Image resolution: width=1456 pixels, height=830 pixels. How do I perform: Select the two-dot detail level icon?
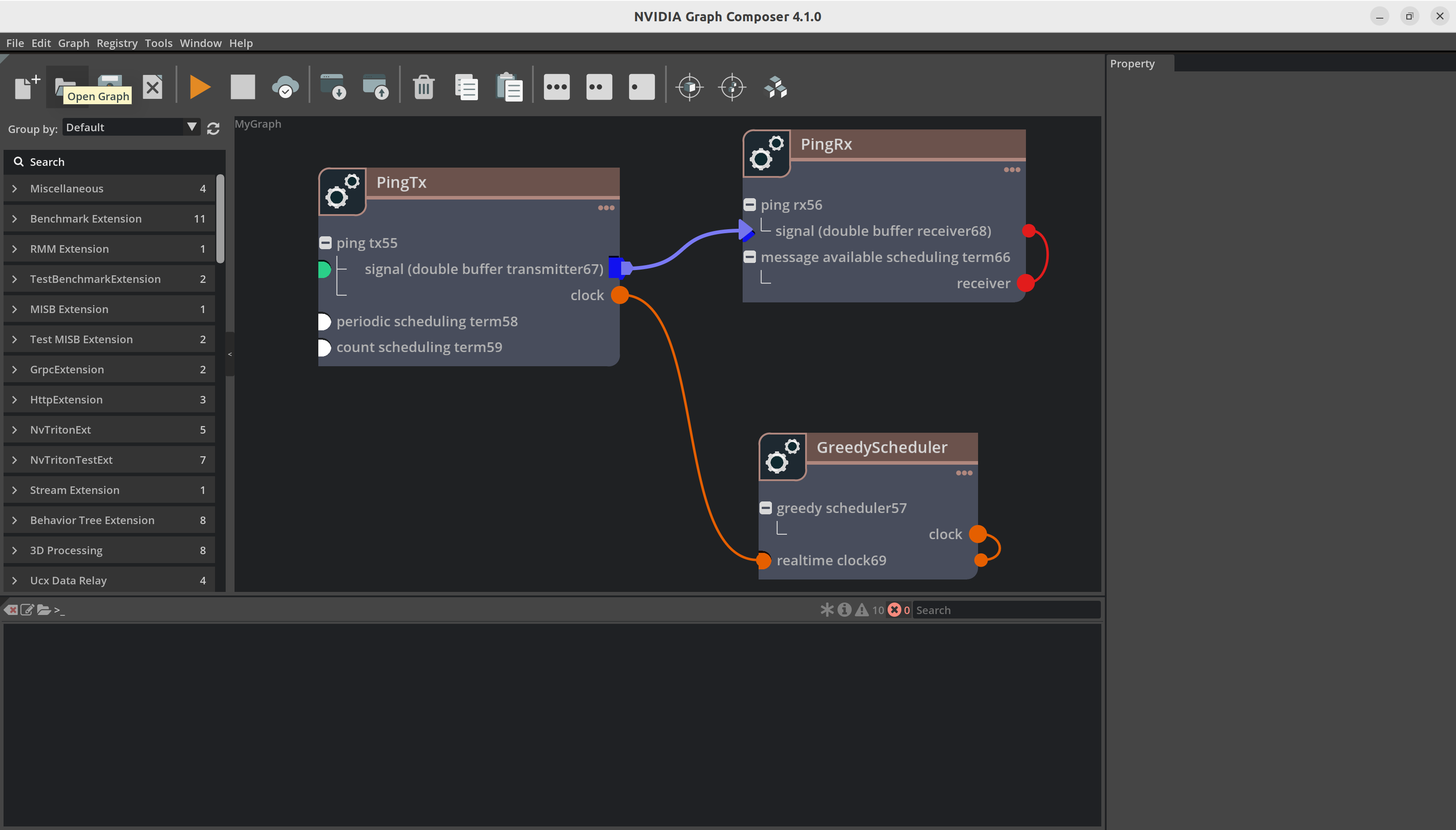pos(599,87)
